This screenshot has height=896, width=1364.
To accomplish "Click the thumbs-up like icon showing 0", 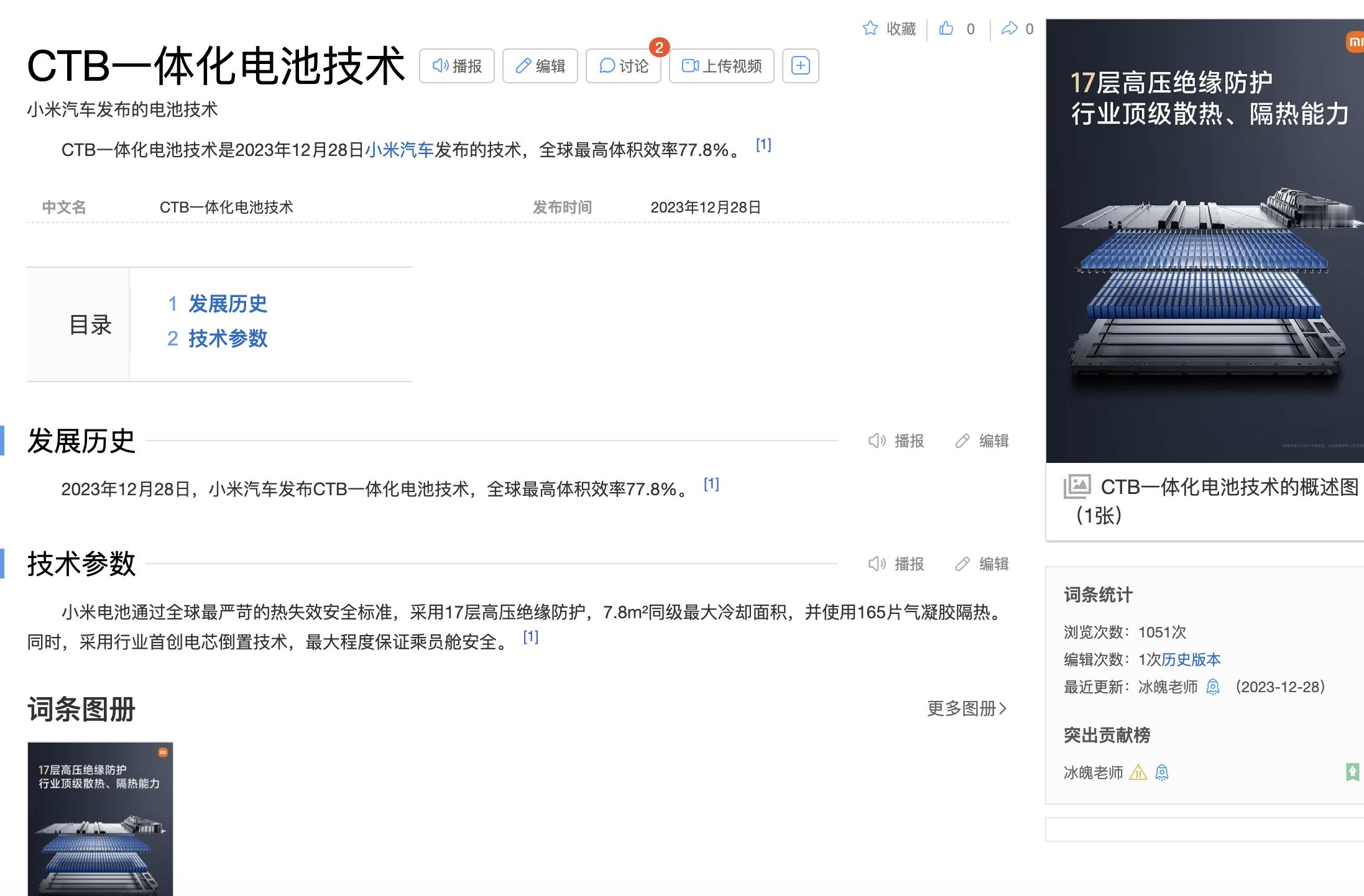I will tap(946, 29).
